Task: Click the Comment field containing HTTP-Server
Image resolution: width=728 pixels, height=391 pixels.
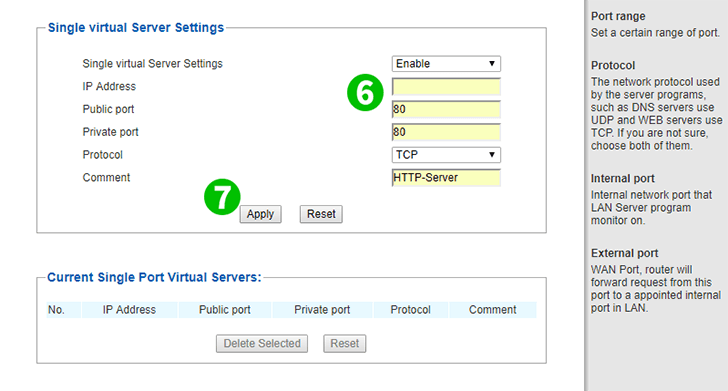Action: 446,177
